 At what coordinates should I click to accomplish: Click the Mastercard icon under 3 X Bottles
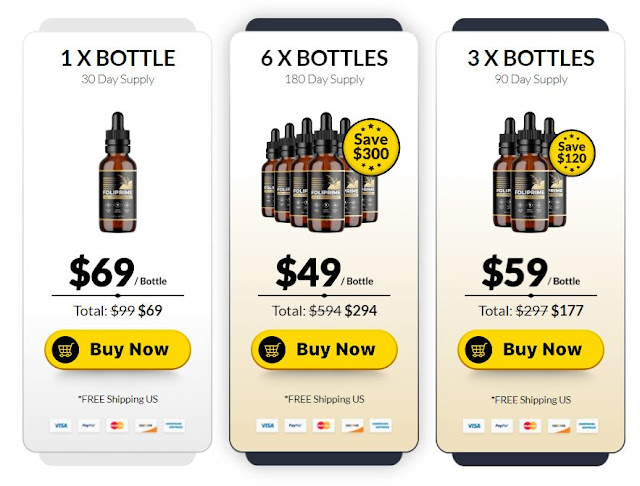(530, 426)
